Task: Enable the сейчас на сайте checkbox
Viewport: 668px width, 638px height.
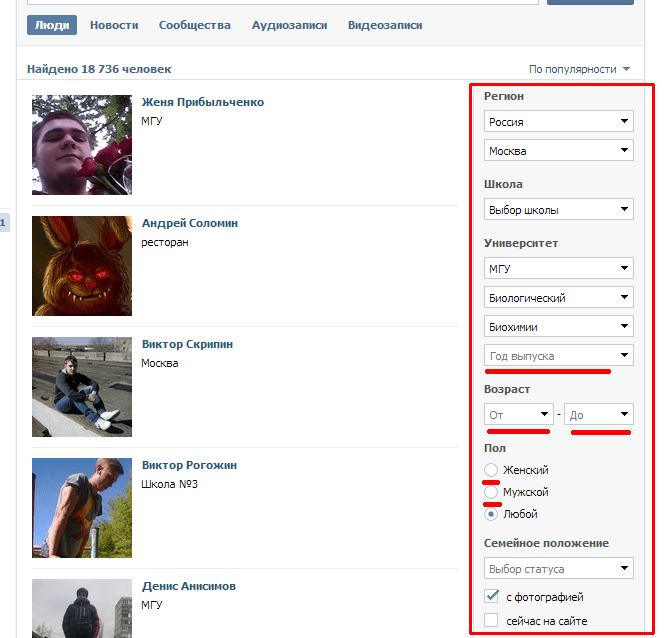Action: click(x=491, y=620)
